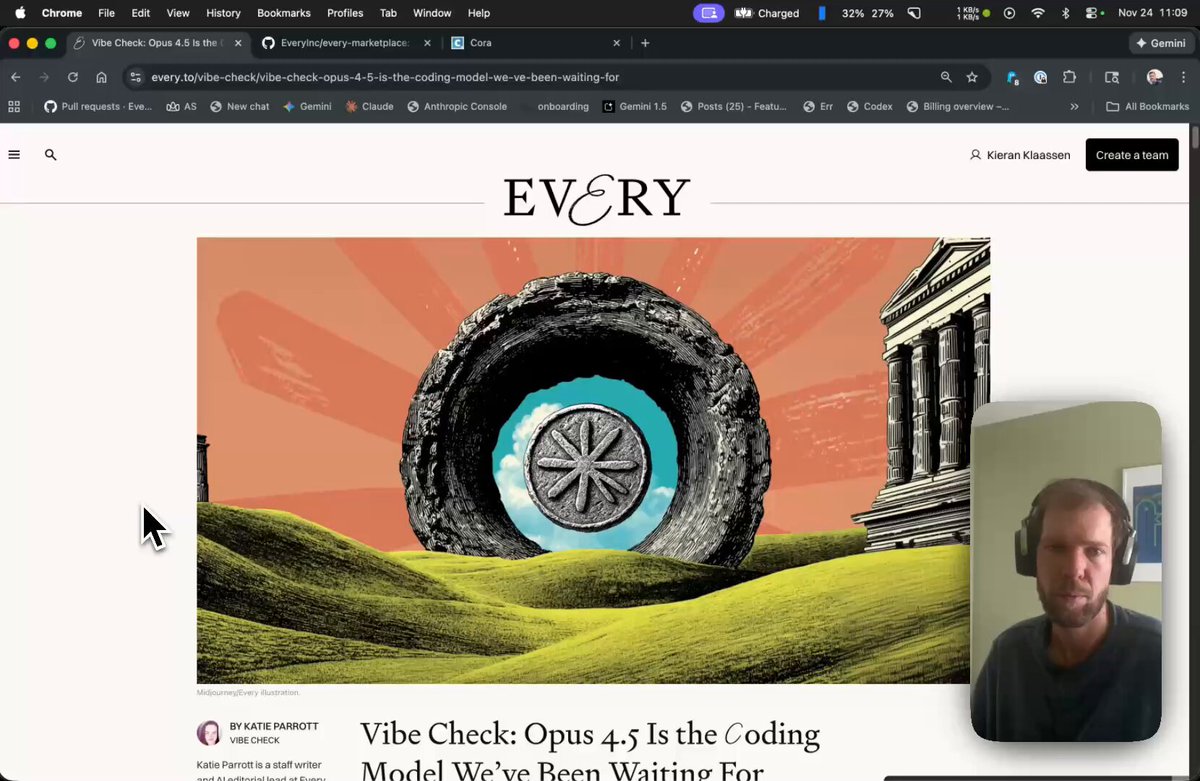
Task: Click the purple screen-sharing icon in menu bar
Action: 709,13
